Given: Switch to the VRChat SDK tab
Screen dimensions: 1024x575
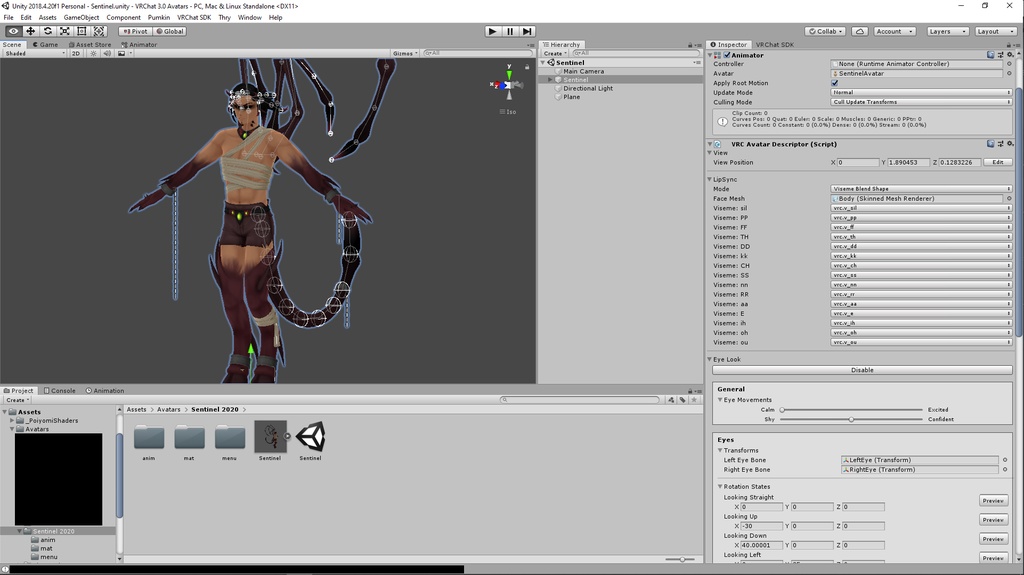Looking at the screenshot, I should (775, 44).
